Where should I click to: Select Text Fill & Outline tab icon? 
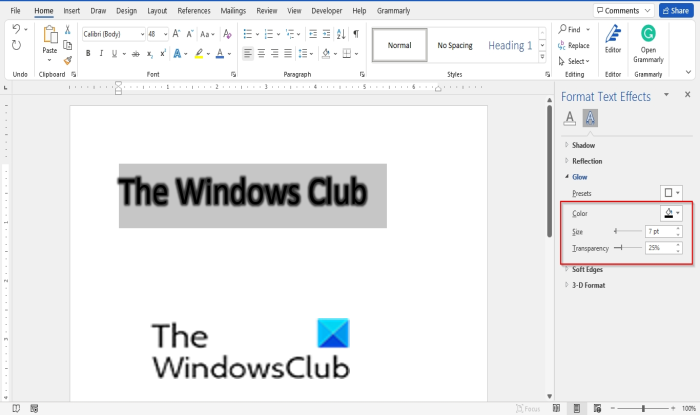(x=569, y=118)
